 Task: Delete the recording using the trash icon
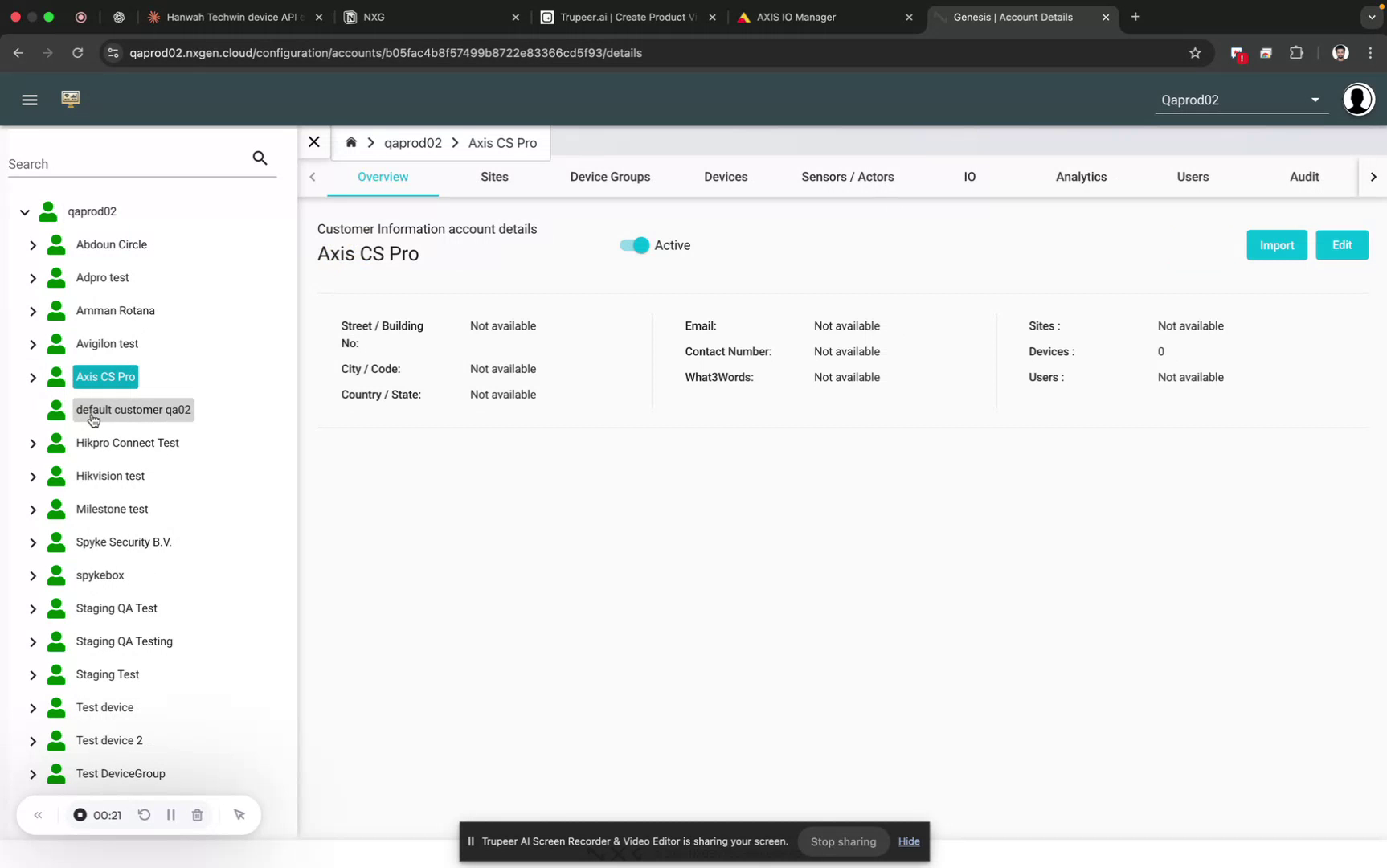coord(197,814)
